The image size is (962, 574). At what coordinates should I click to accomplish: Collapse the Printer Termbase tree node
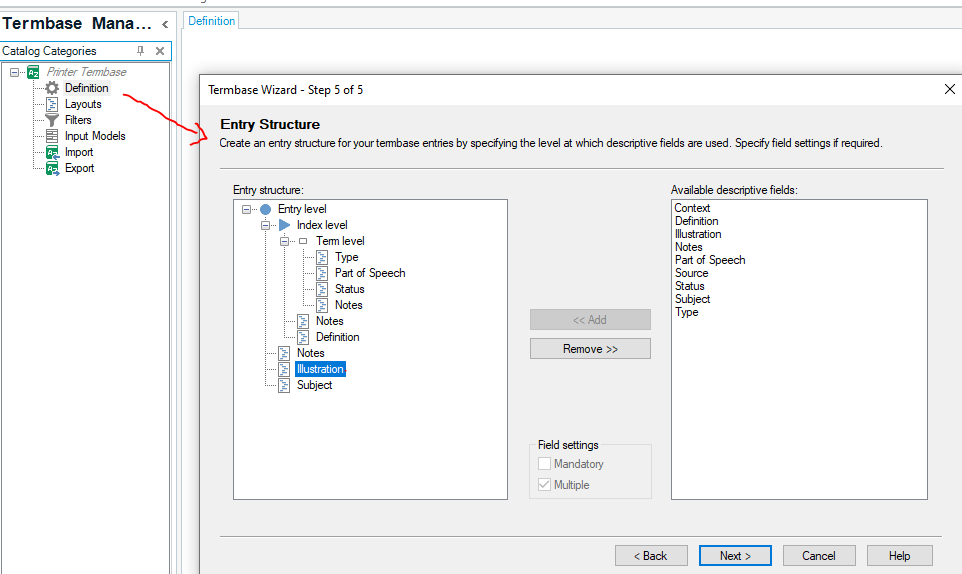coord(15,72)
